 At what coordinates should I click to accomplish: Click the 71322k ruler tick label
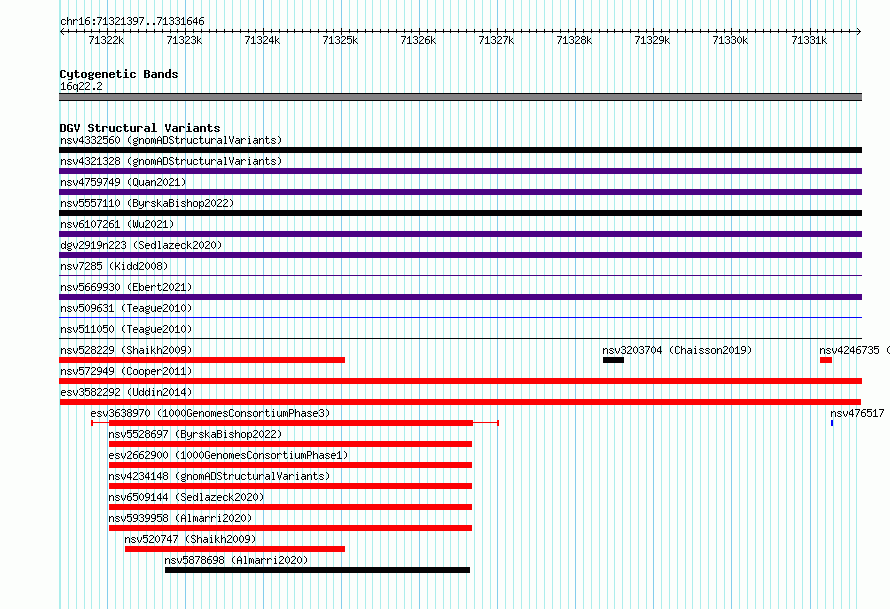tap(106, 40)
